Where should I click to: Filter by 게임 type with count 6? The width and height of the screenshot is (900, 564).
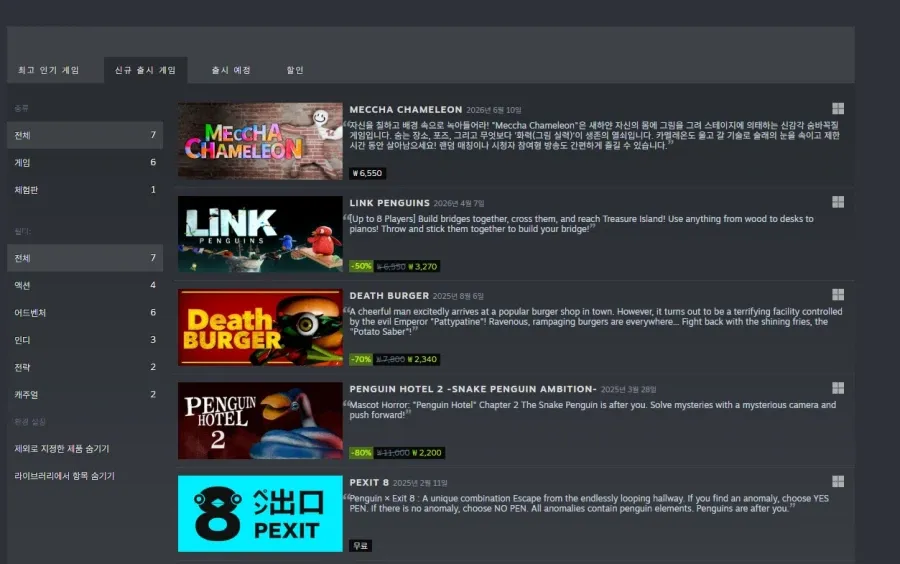click(x=85, y=162)
